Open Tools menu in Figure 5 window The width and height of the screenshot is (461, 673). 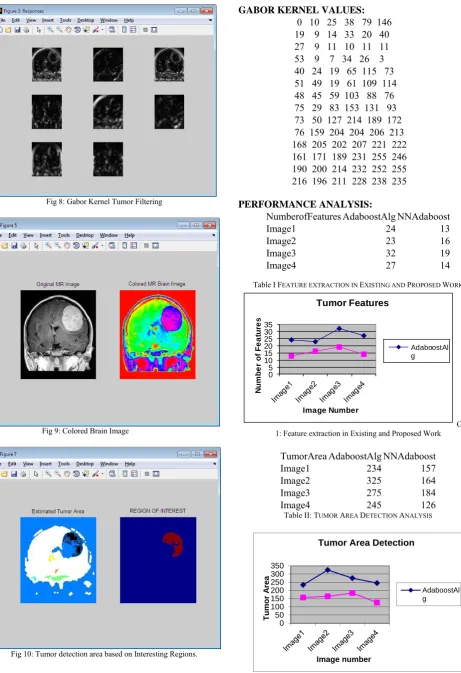[x=64, y=235]
